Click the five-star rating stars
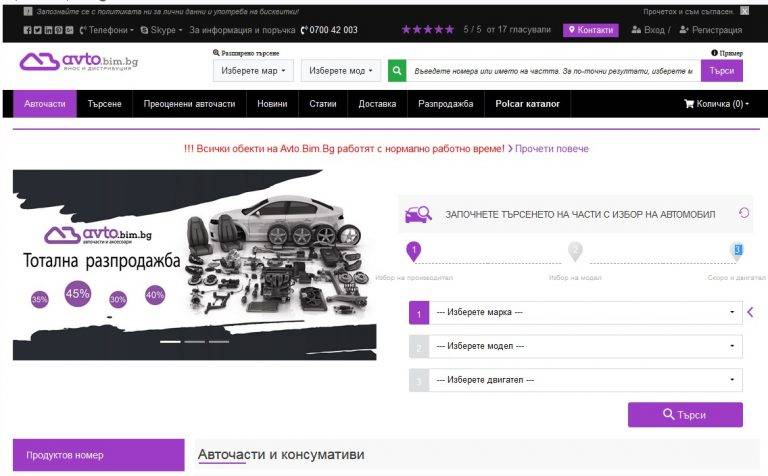This screenshot has width=768, height=476. pos(427,30)
